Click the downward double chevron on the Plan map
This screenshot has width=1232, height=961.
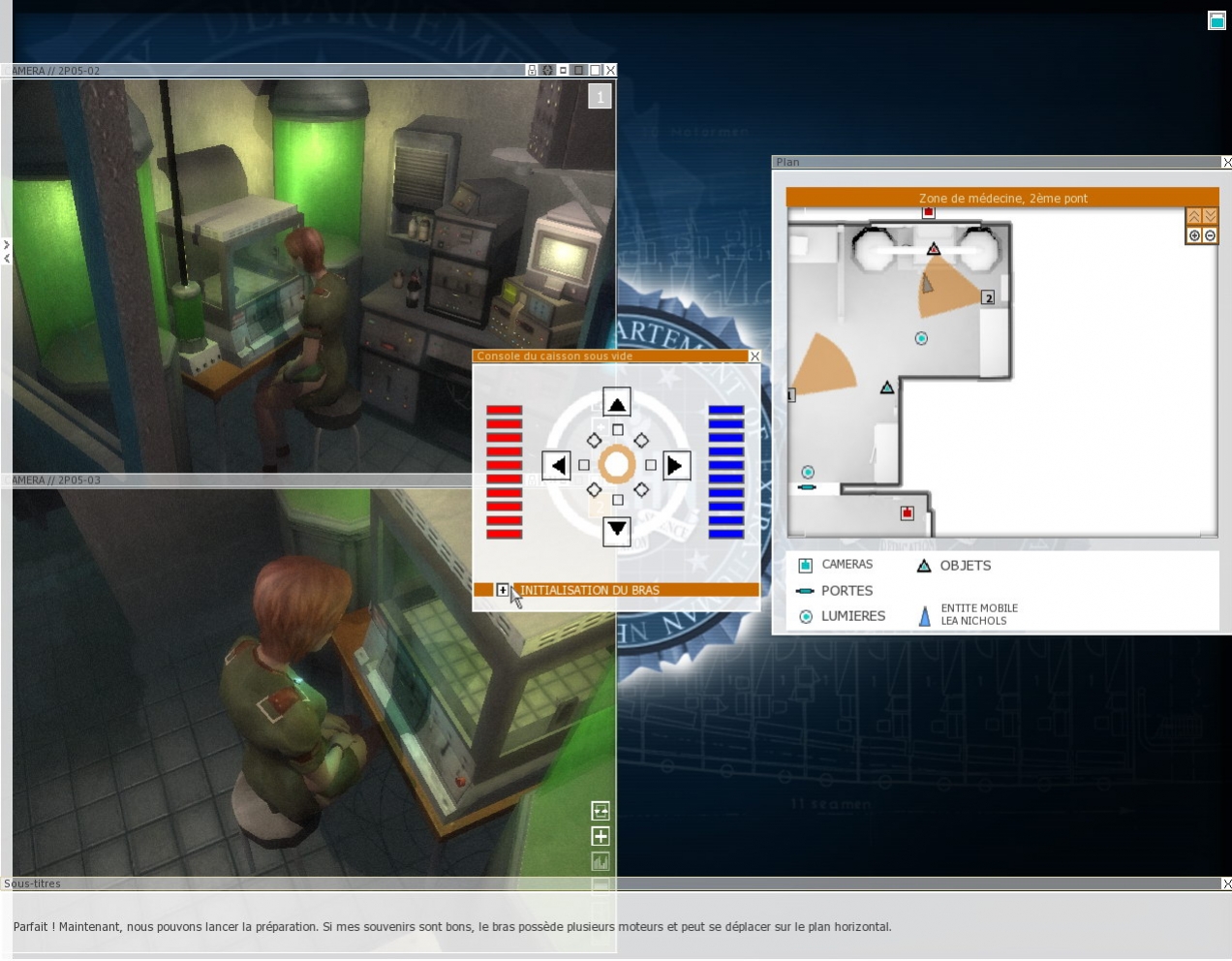pos(1210,216)
